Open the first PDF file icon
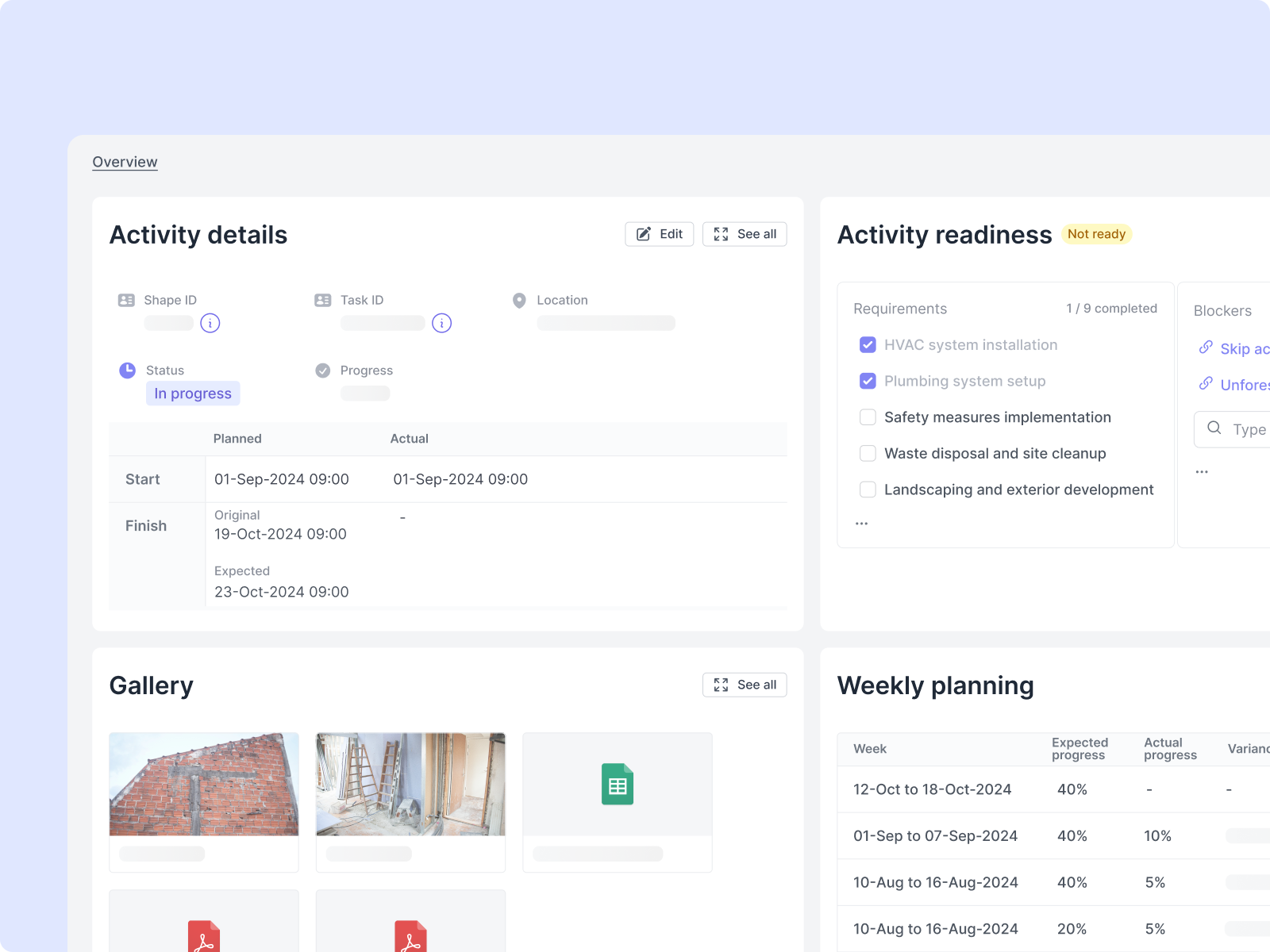 coord(204,936)
